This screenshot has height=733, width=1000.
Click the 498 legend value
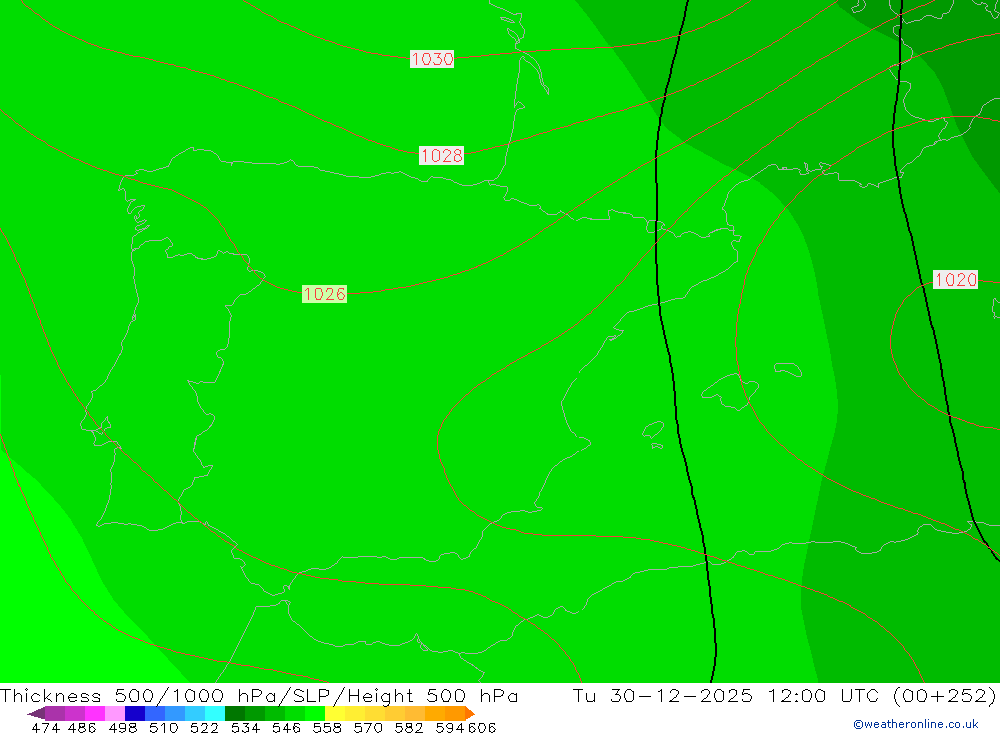(122, 727)
